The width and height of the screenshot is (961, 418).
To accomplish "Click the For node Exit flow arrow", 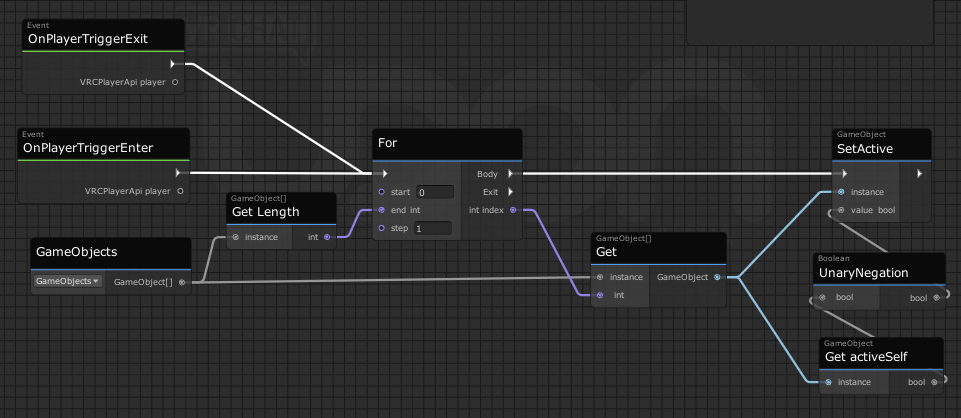I will point(511,192).
